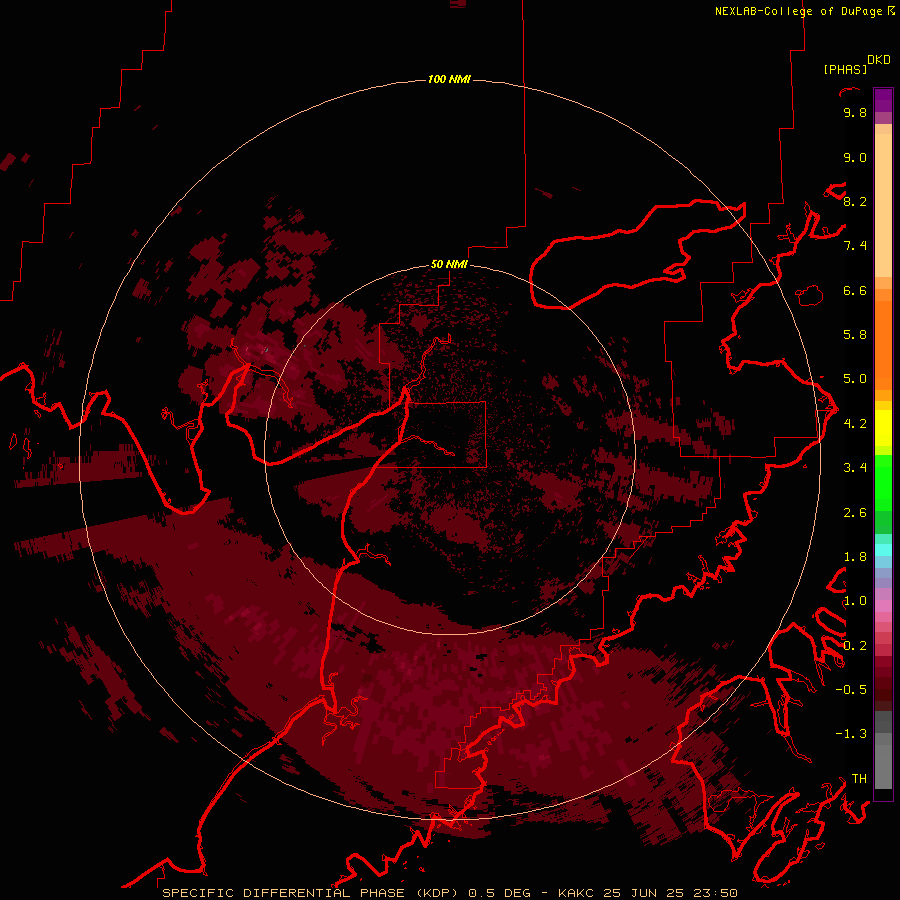Click the SPECIFIC DIFFERENTIAL PHASE (KDP) caption
This screenshot has height=900, width=900.
click(x=311, y=893)
